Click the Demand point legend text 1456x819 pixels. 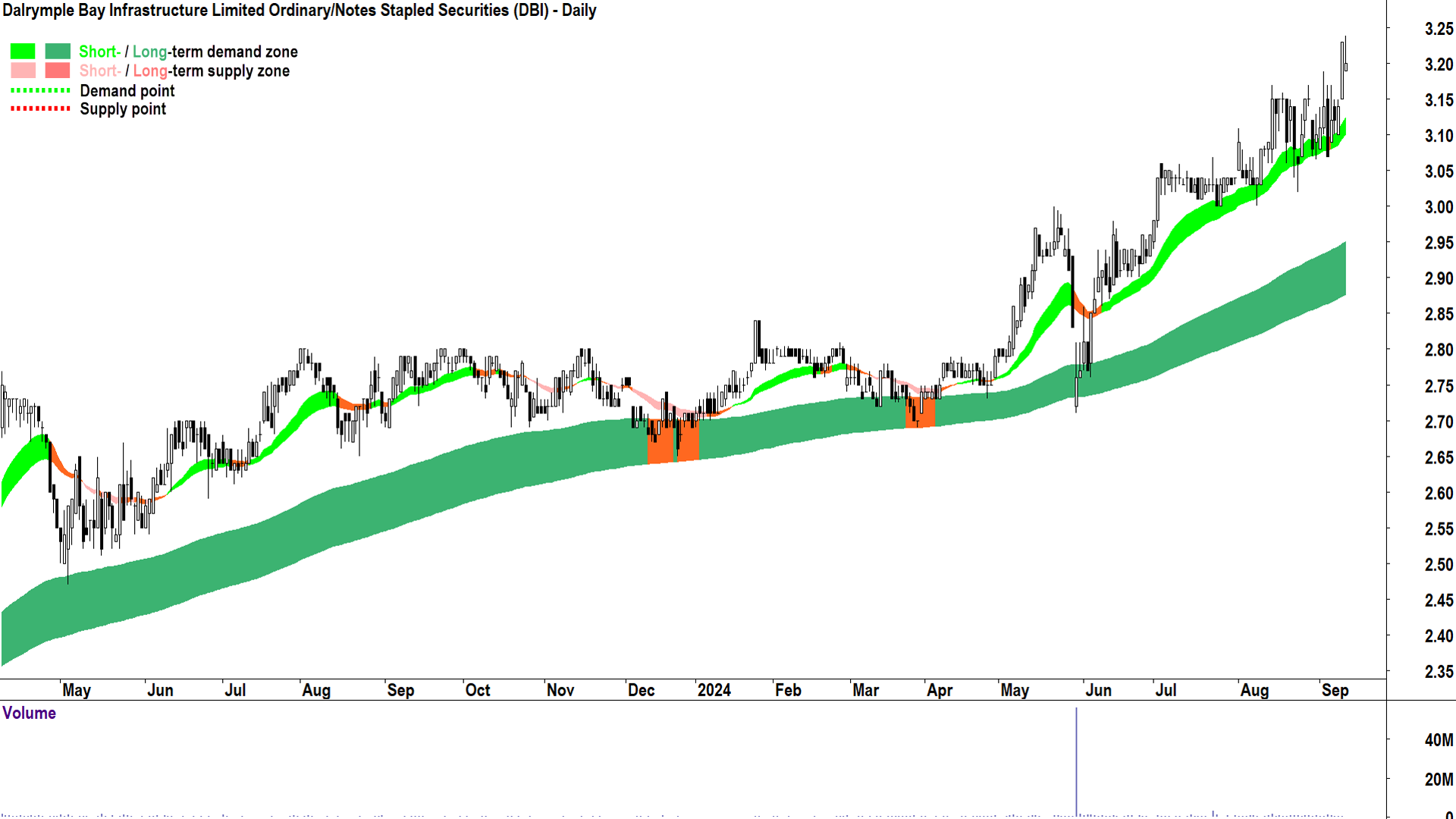pyautogui.click(x=127, y=91)
